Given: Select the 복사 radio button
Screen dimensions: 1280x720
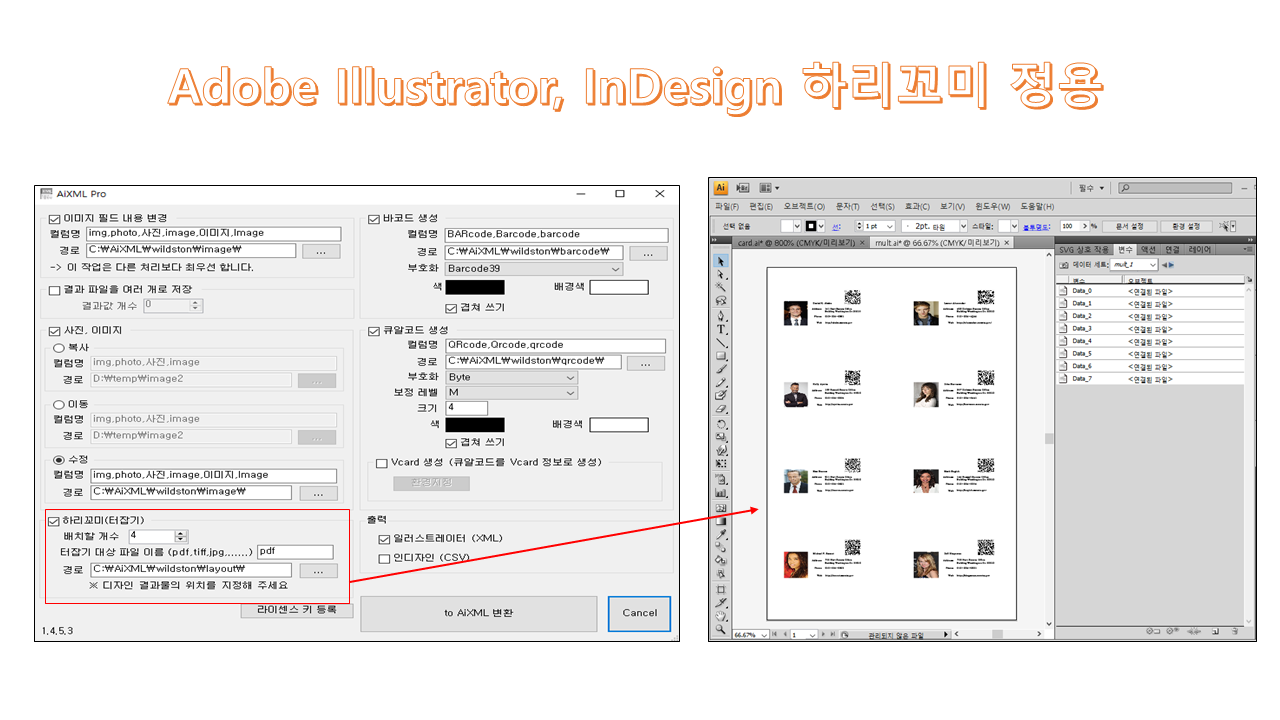Looking at the screenshot, I should coord(58,347).
